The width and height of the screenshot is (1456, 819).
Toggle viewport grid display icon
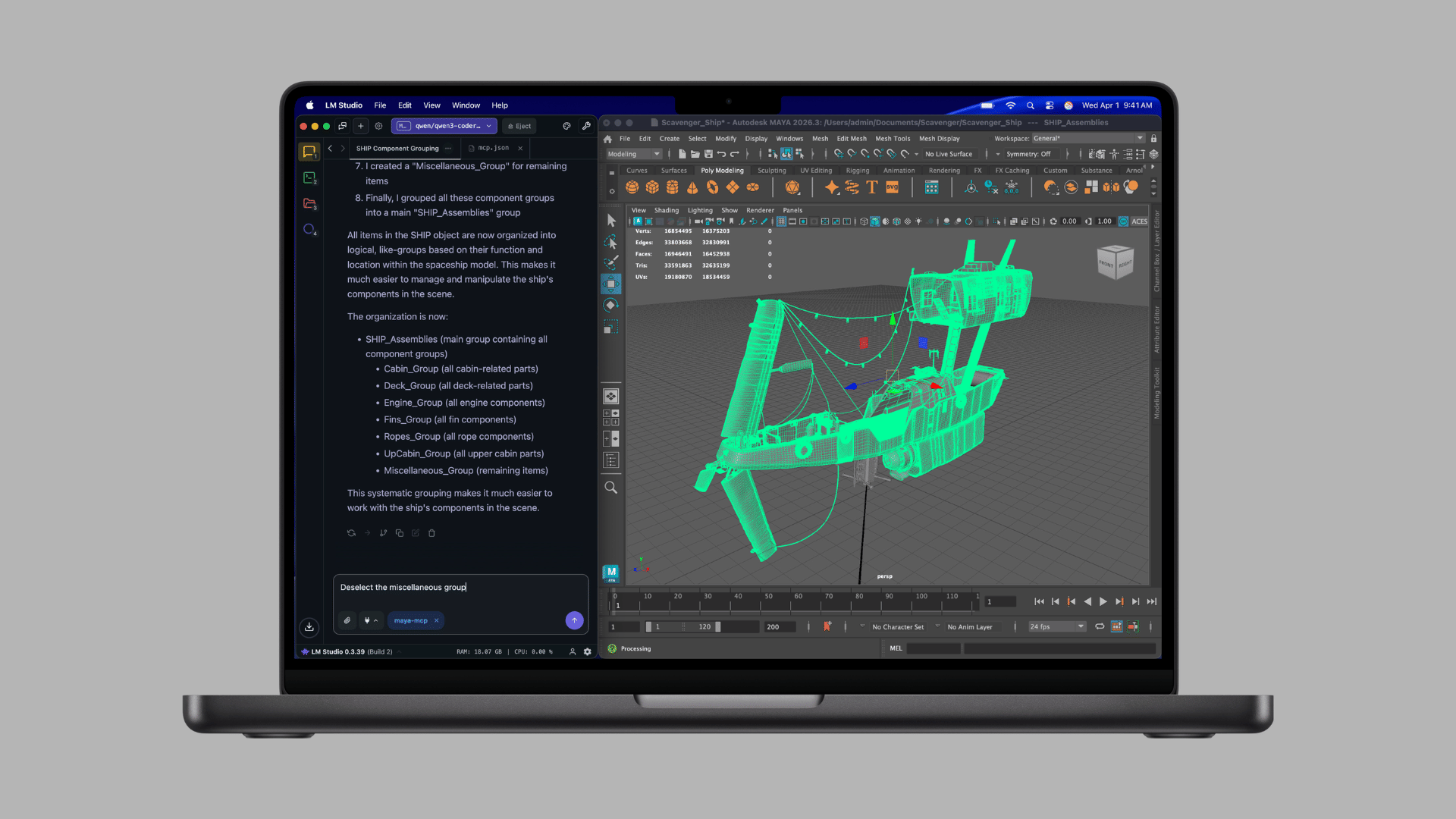(781, 221)
